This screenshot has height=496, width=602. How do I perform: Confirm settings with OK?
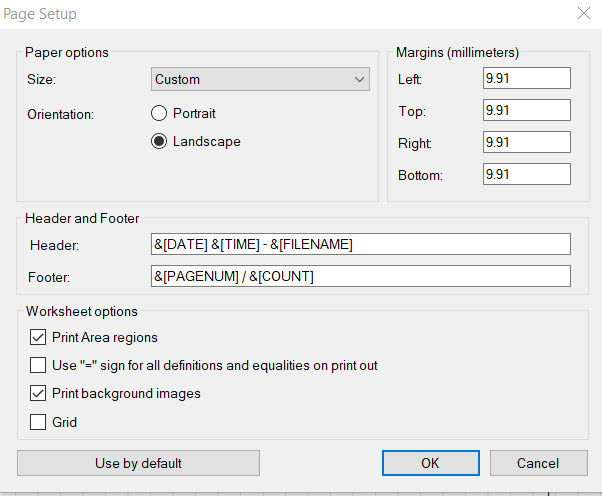point(430,463)
